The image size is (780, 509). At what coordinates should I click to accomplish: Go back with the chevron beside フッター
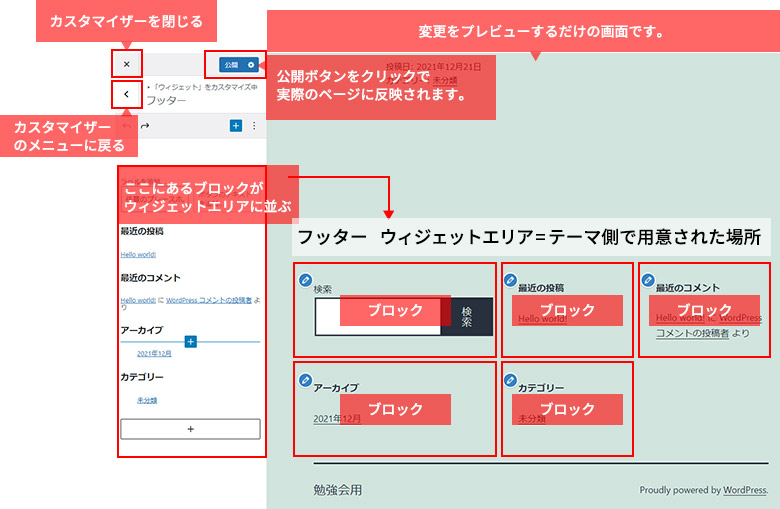click(126, 94)
